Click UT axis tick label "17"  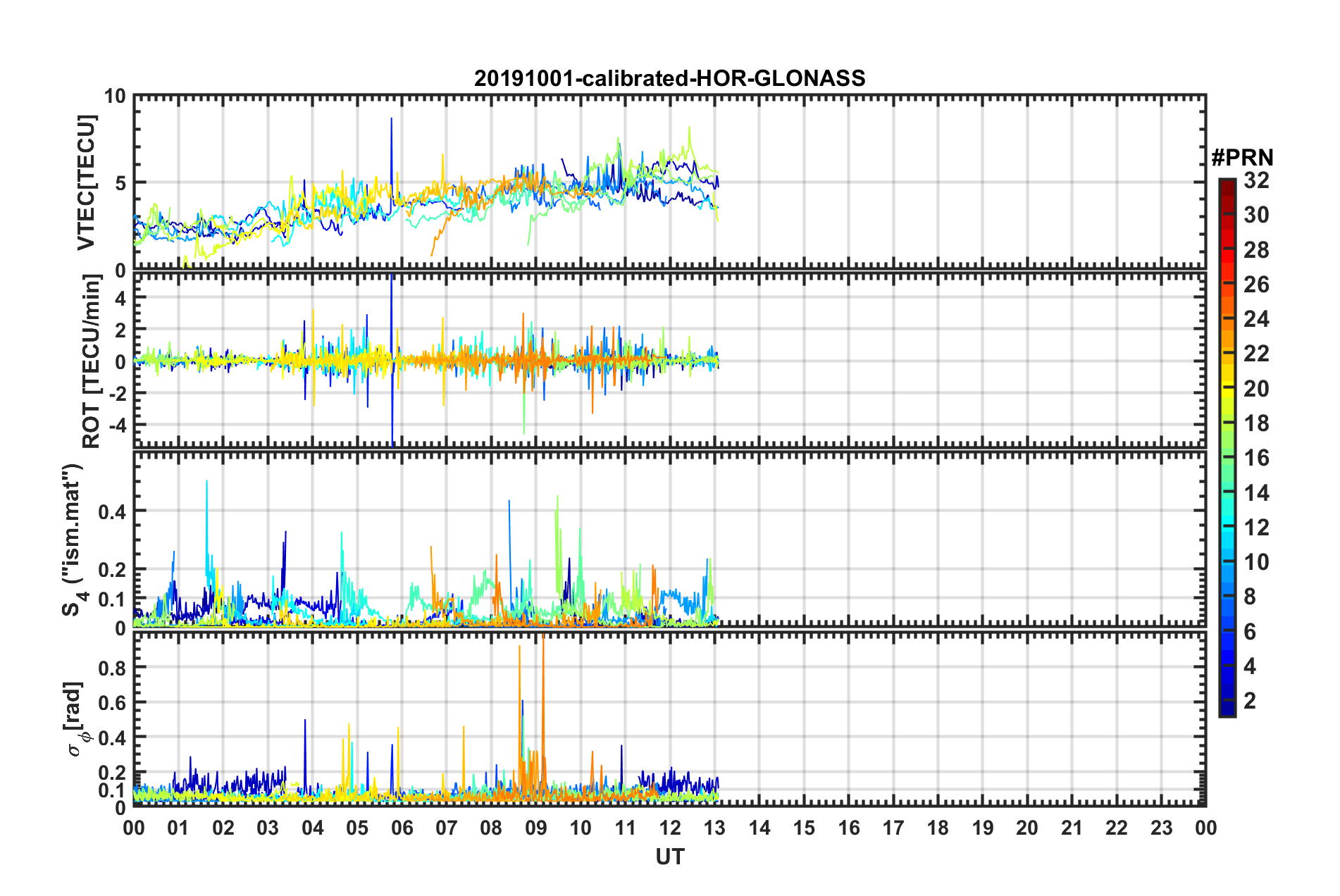[x=893, y=828]
